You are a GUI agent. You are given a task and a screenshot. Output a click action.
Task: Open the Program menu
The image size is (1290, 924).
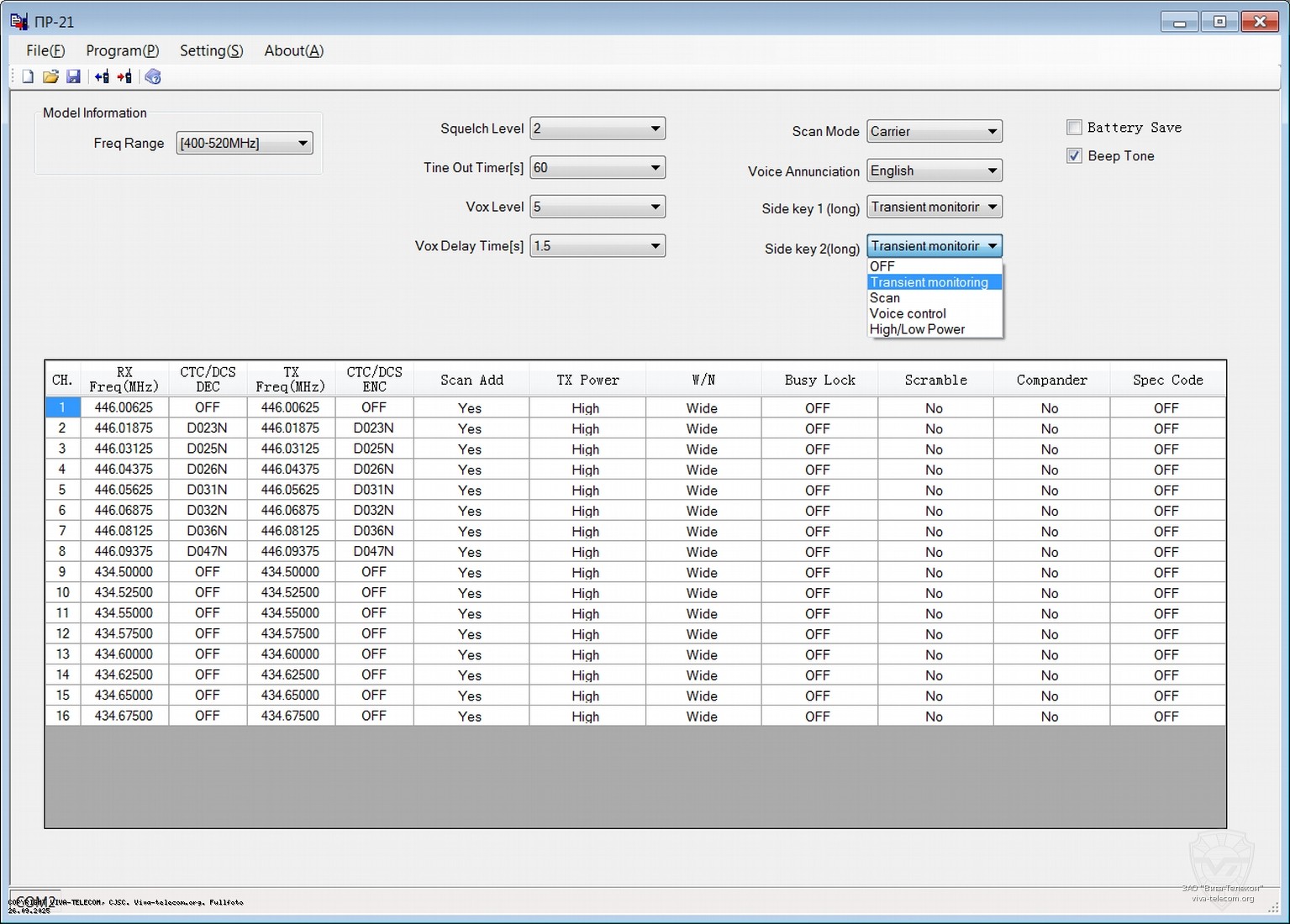pyautogui.click(x=122, y=50)
